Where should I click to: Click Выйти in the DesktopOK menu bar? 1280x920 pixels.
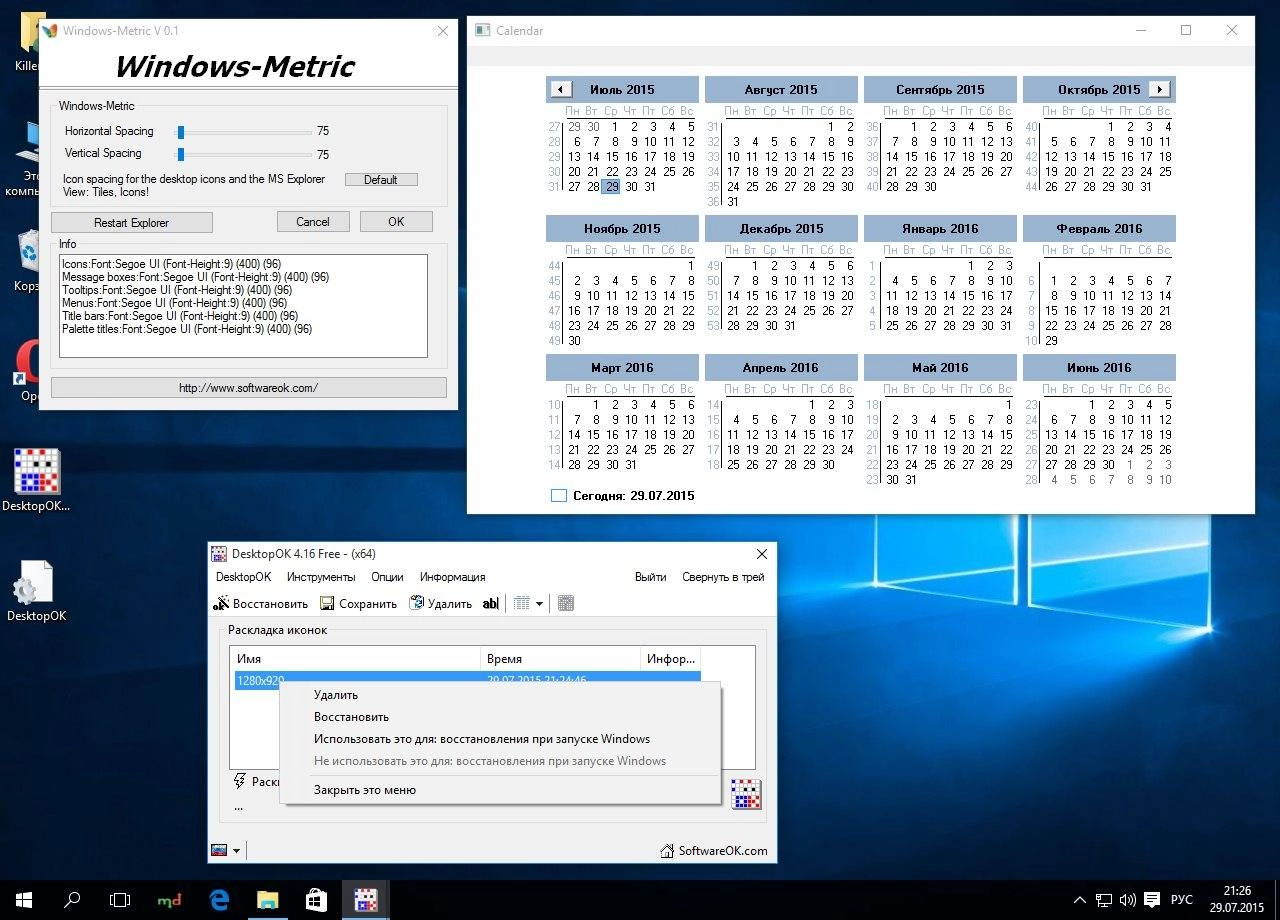click(650, 577)
